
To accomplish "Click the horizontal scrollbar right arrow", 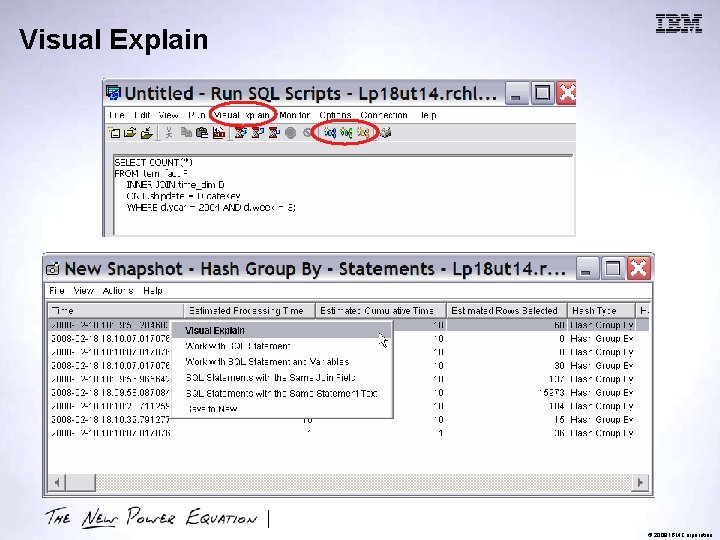I will tap(640, 482).
